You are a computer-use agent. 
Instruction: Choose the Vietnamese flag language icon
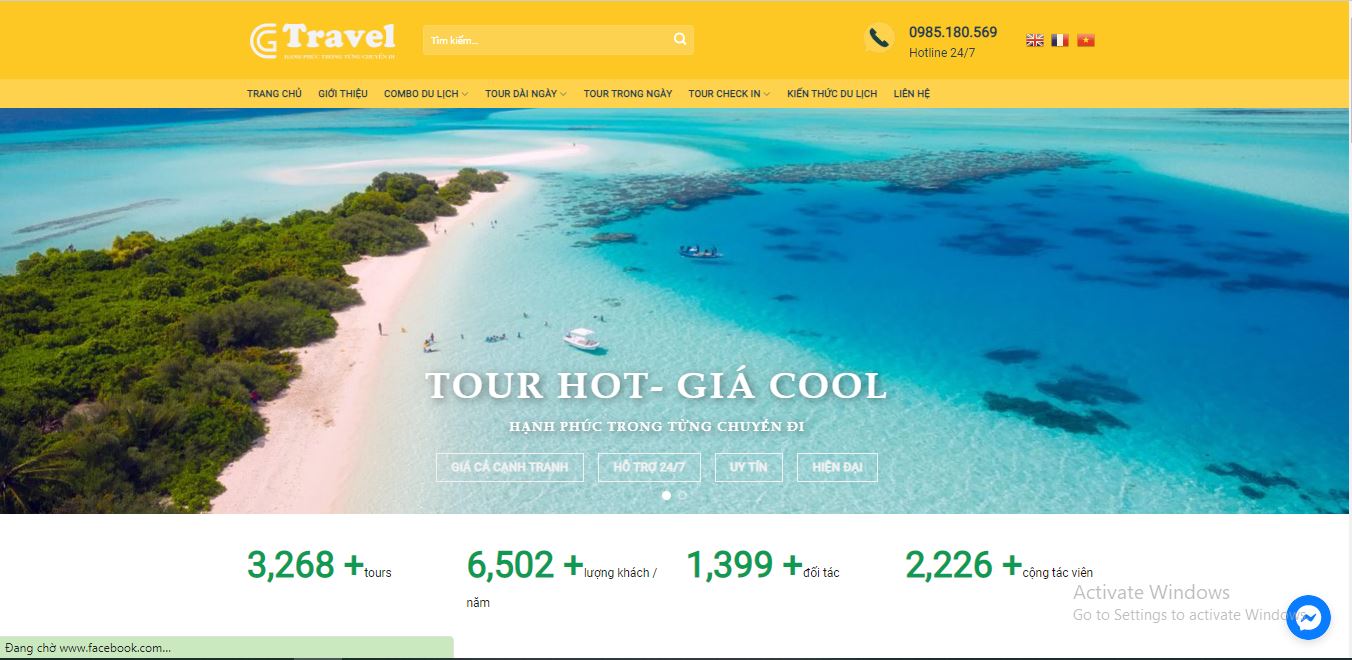[x=1086, y=40]
